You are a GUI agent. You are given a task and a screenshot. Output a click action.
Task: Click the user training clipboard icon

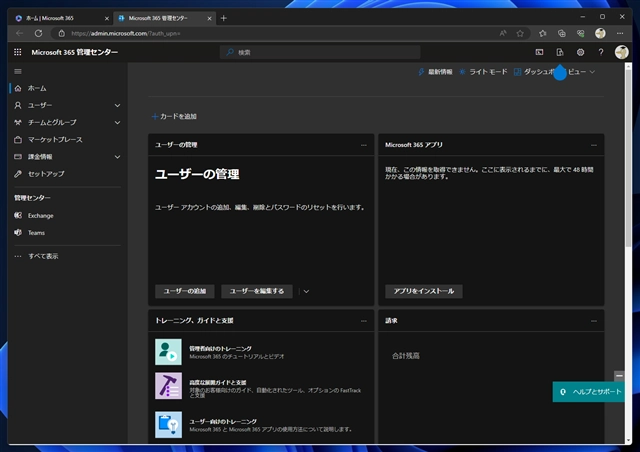click(168, 425)
